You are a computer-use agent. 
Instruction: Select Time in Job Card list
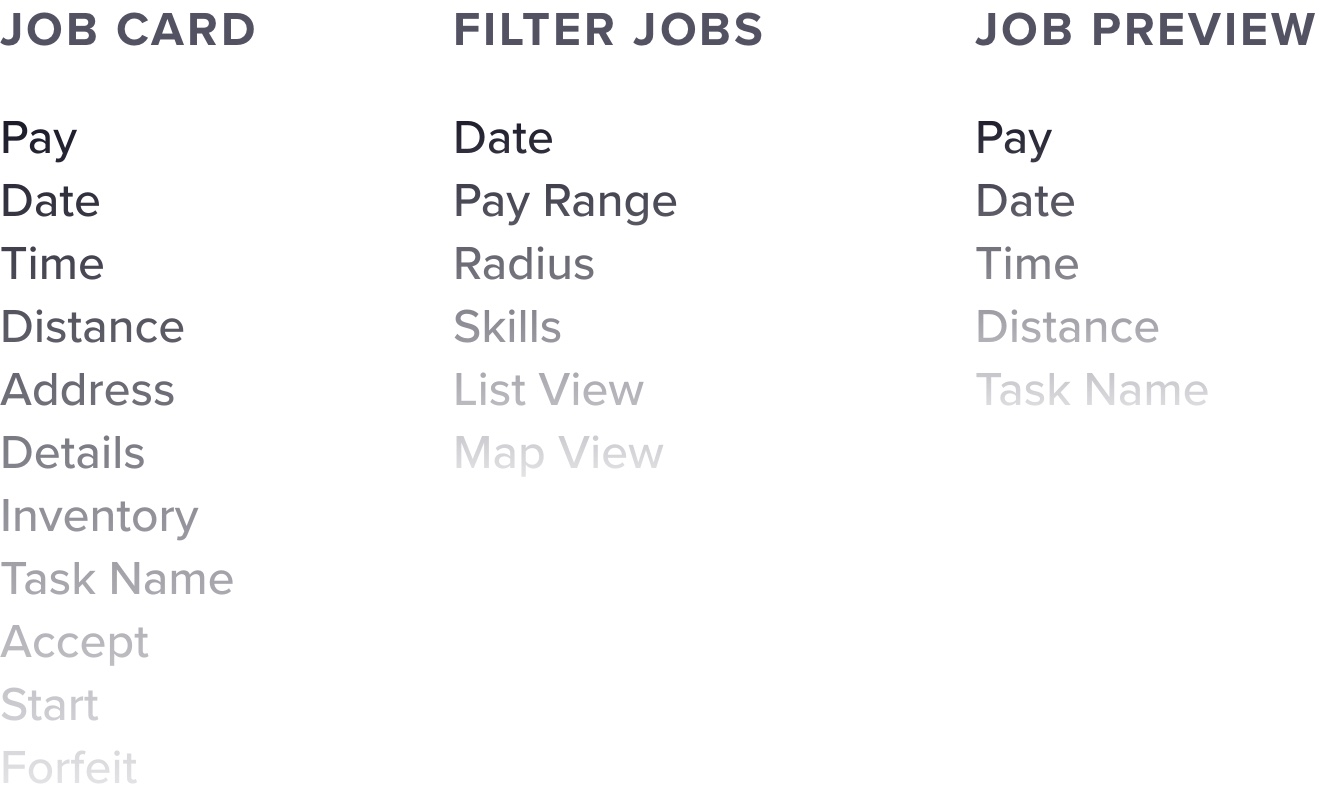(x=52, y=265)
